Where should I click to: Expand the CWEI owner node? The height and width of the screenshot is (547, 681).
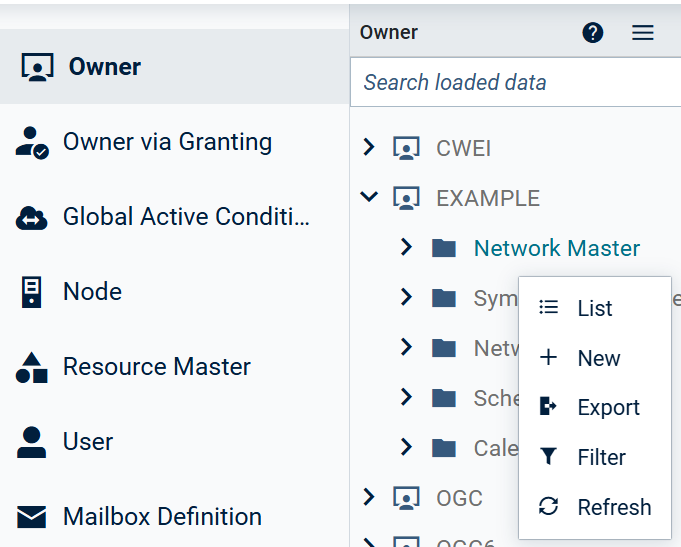pyautogui.click(x=369, y=147)
